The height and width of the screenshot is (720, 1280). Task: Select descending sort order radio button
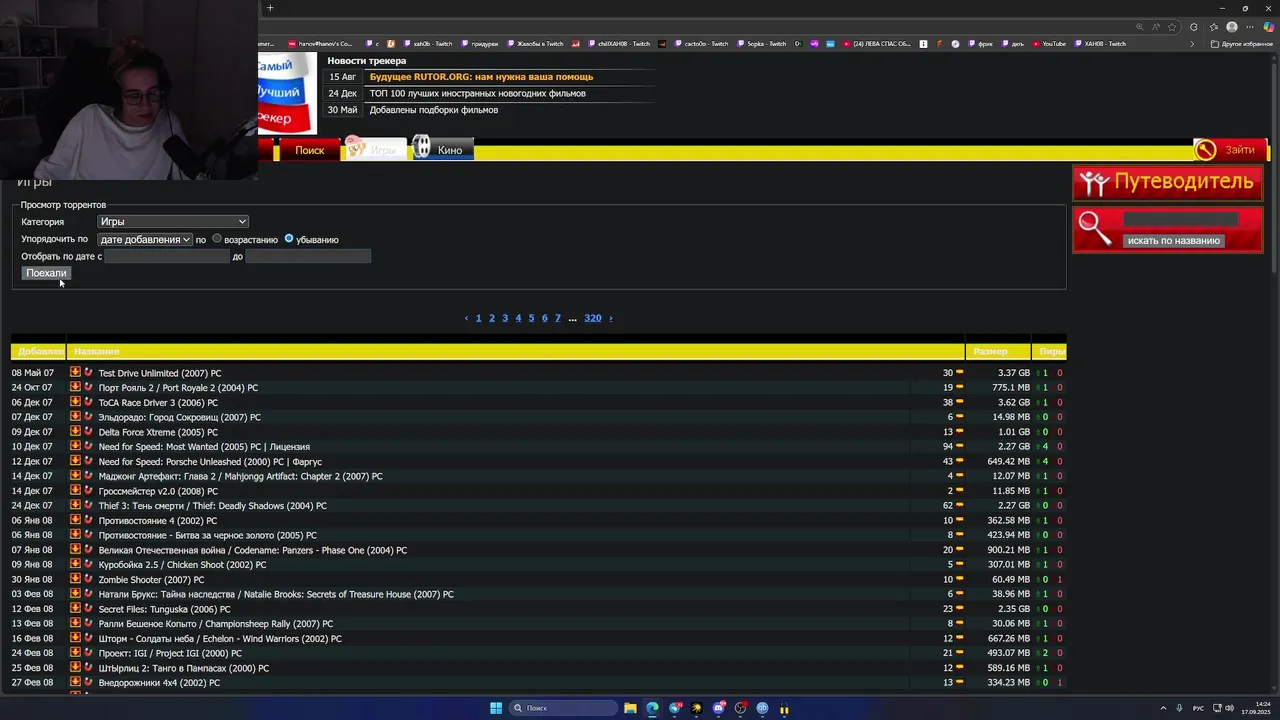pos(289,239)
